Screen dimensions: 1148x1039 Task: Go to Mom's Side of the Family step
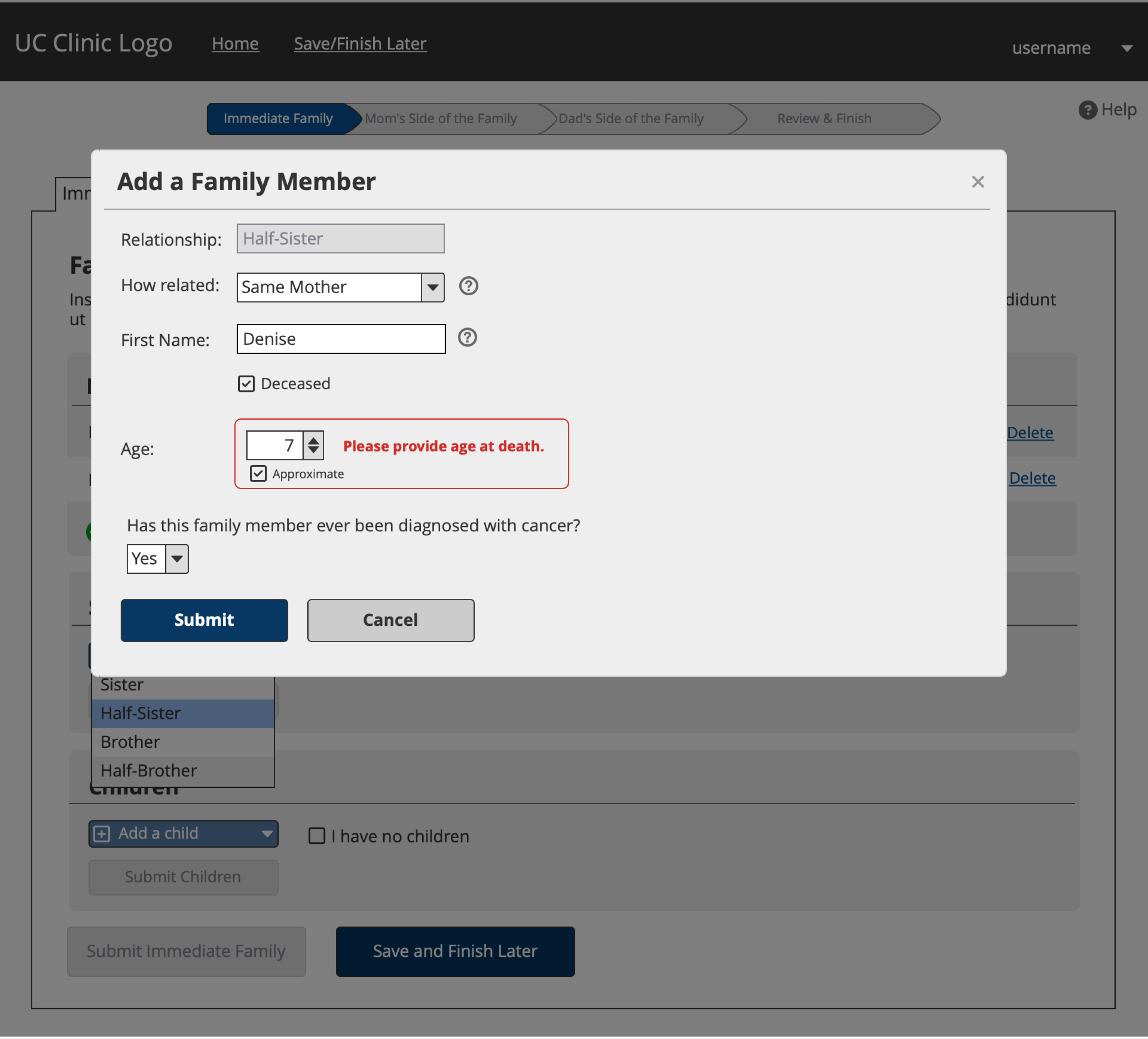coord(441,118)
